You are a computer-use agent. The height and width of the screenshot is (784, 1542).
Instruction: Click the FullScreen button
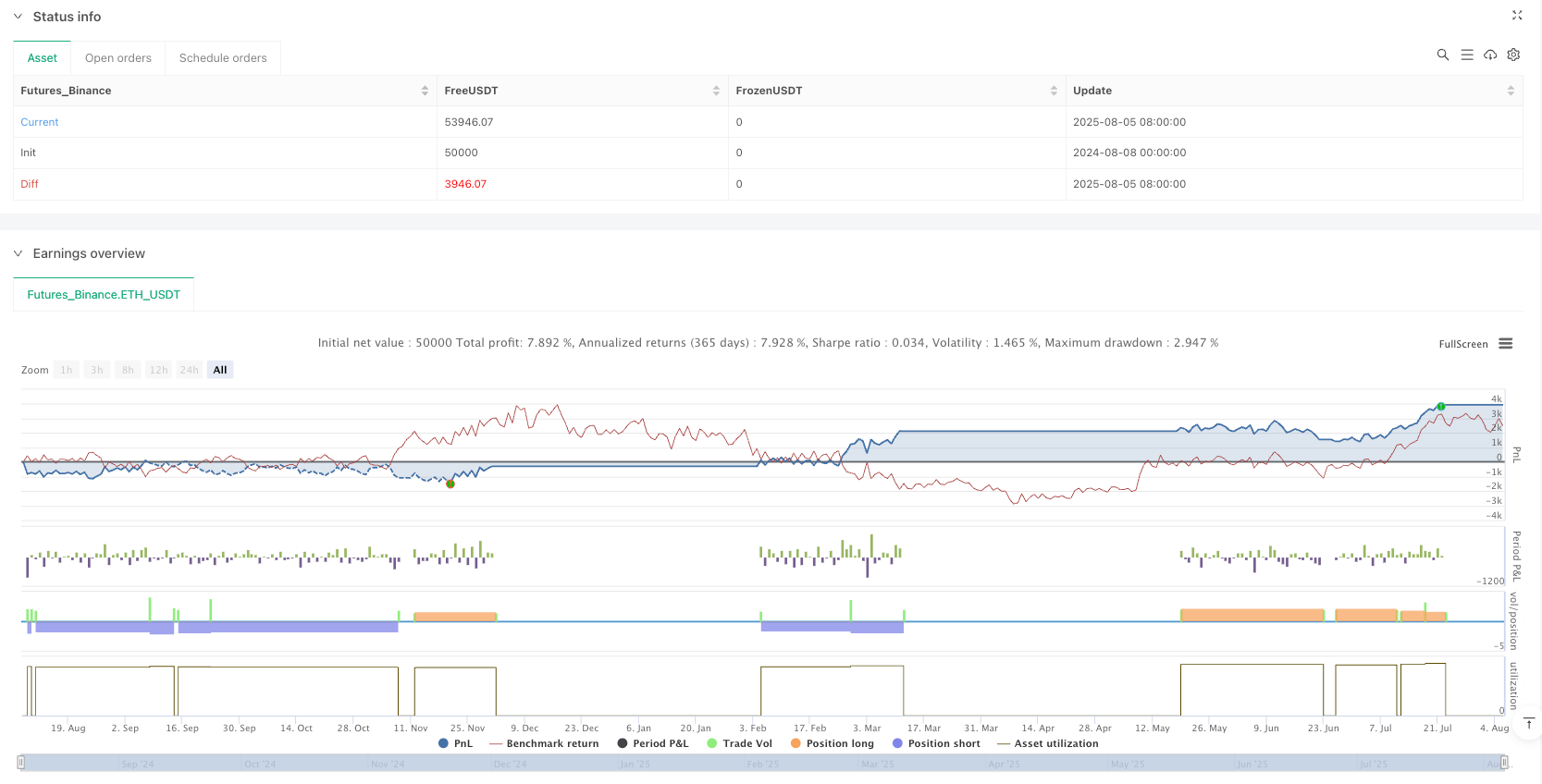[x=1462, y=344]
